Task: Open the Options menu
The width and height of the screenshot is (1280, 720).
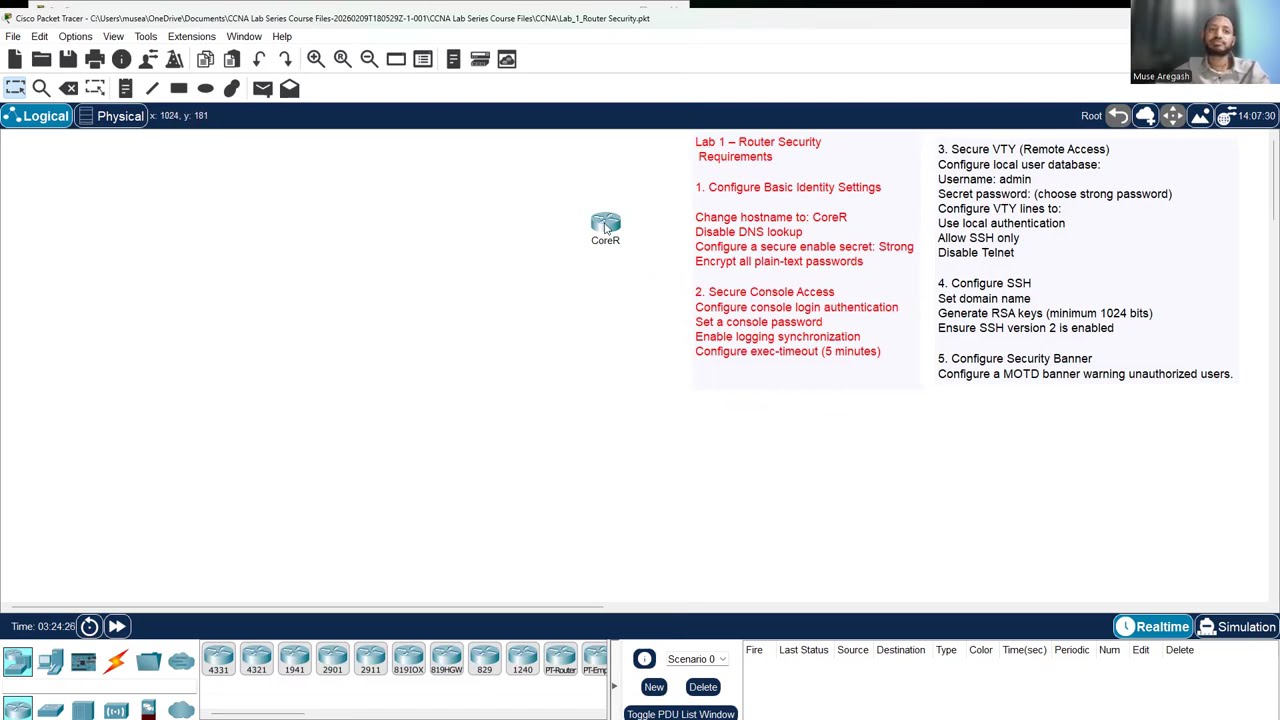Action: pos(75,36)
